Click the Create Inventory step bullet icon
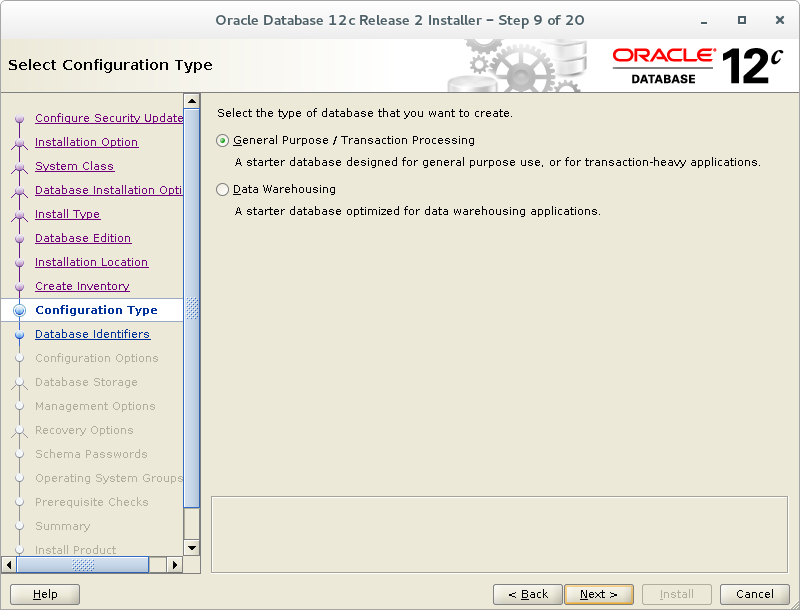 pyautogui.click(x=19, y=287)
